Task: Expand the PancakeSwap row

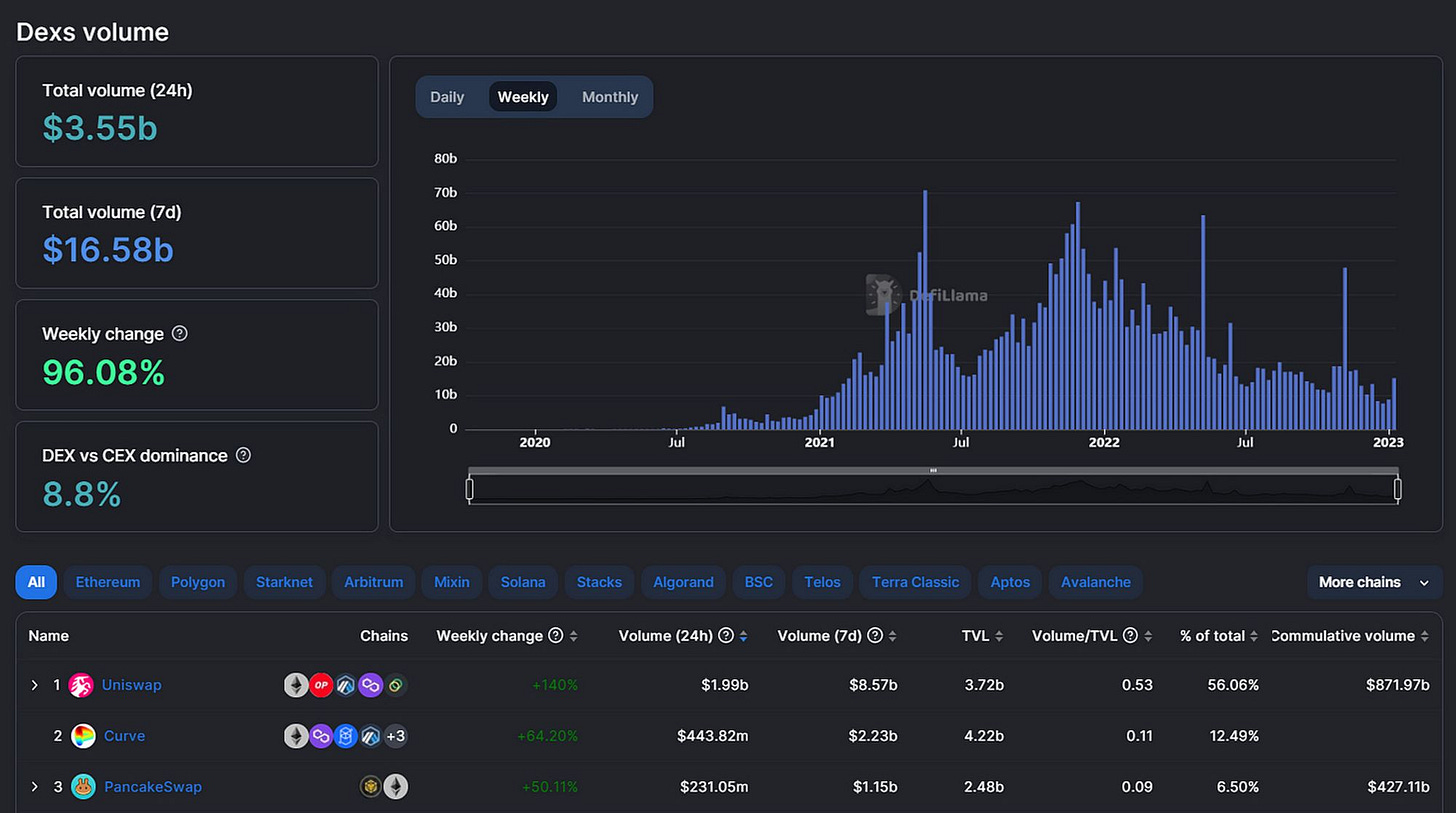Action: coord(34,787)
